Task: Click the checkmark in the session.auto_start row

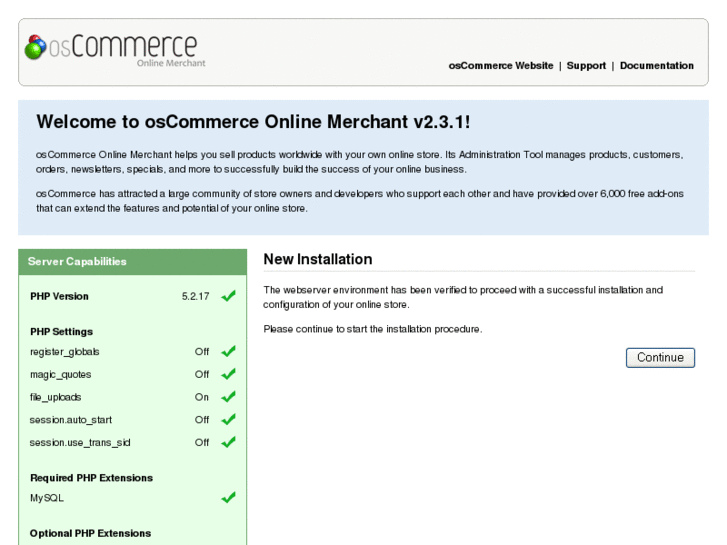Action: [x=228, y=419]
